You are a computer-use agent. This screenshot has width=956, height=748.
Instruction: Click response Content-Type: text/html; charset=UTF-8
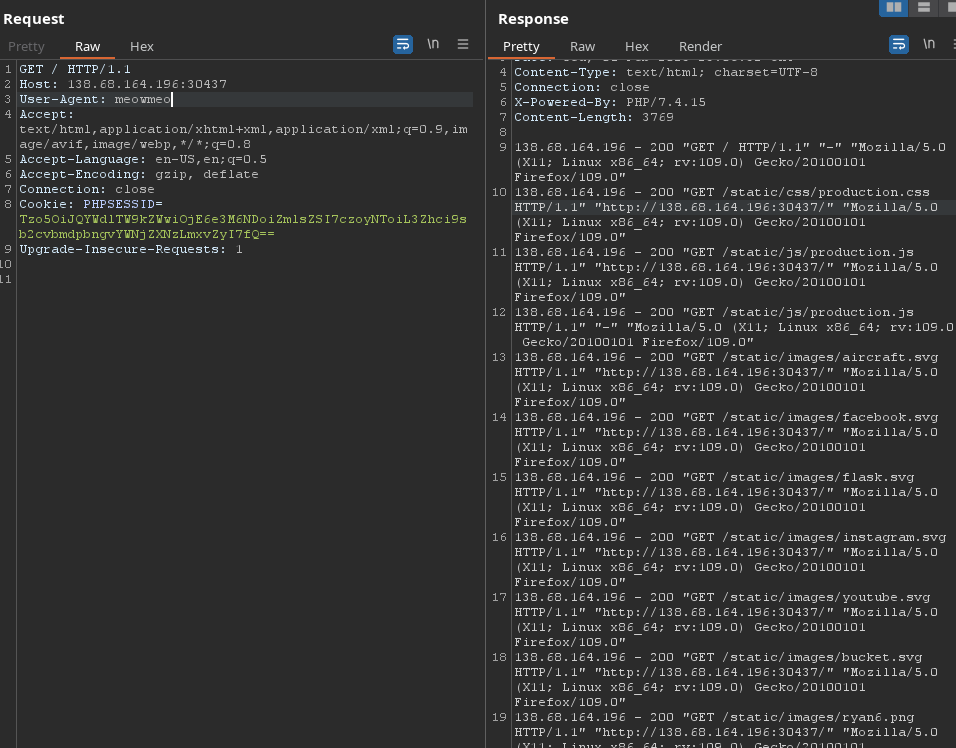click(666, 72)
